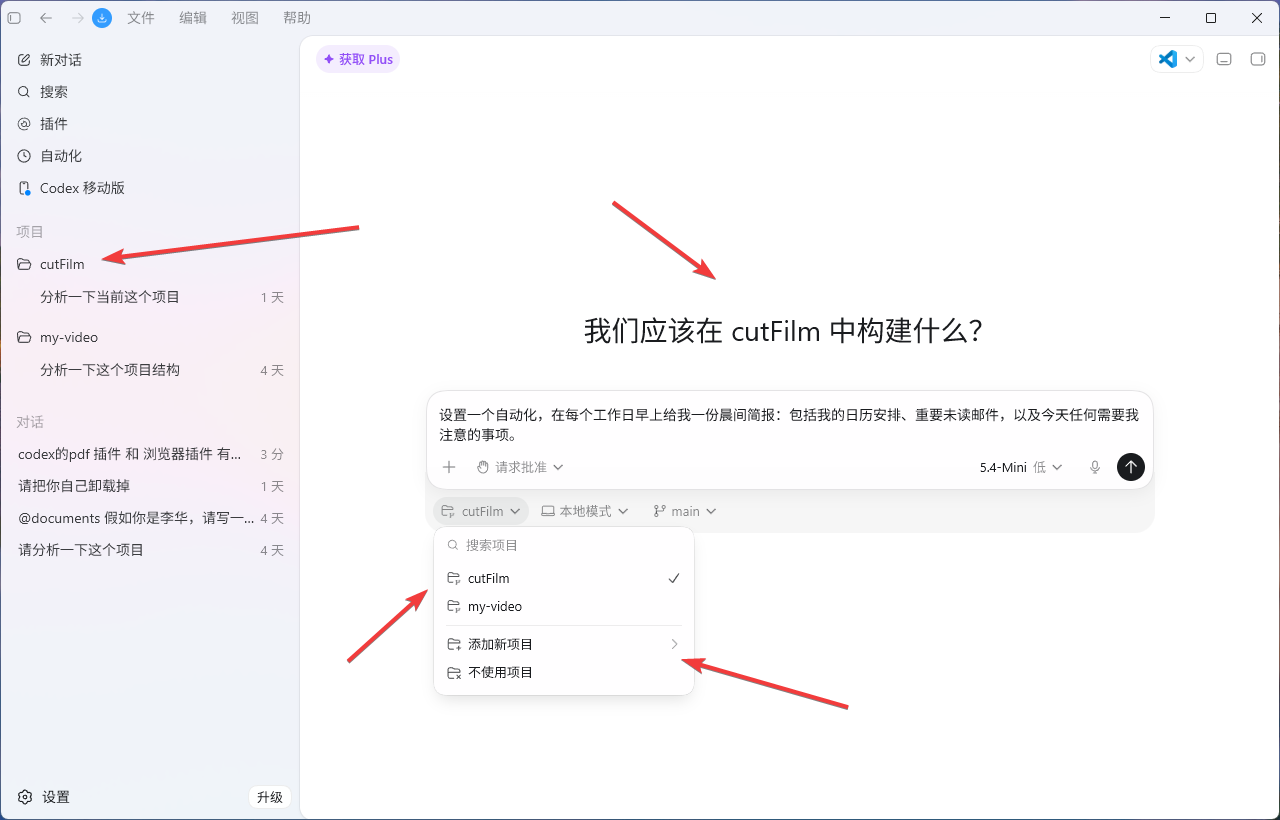Open the 视图 menu
The width and height of the screenshot is (1280, 820).
(x=245, y=18)
